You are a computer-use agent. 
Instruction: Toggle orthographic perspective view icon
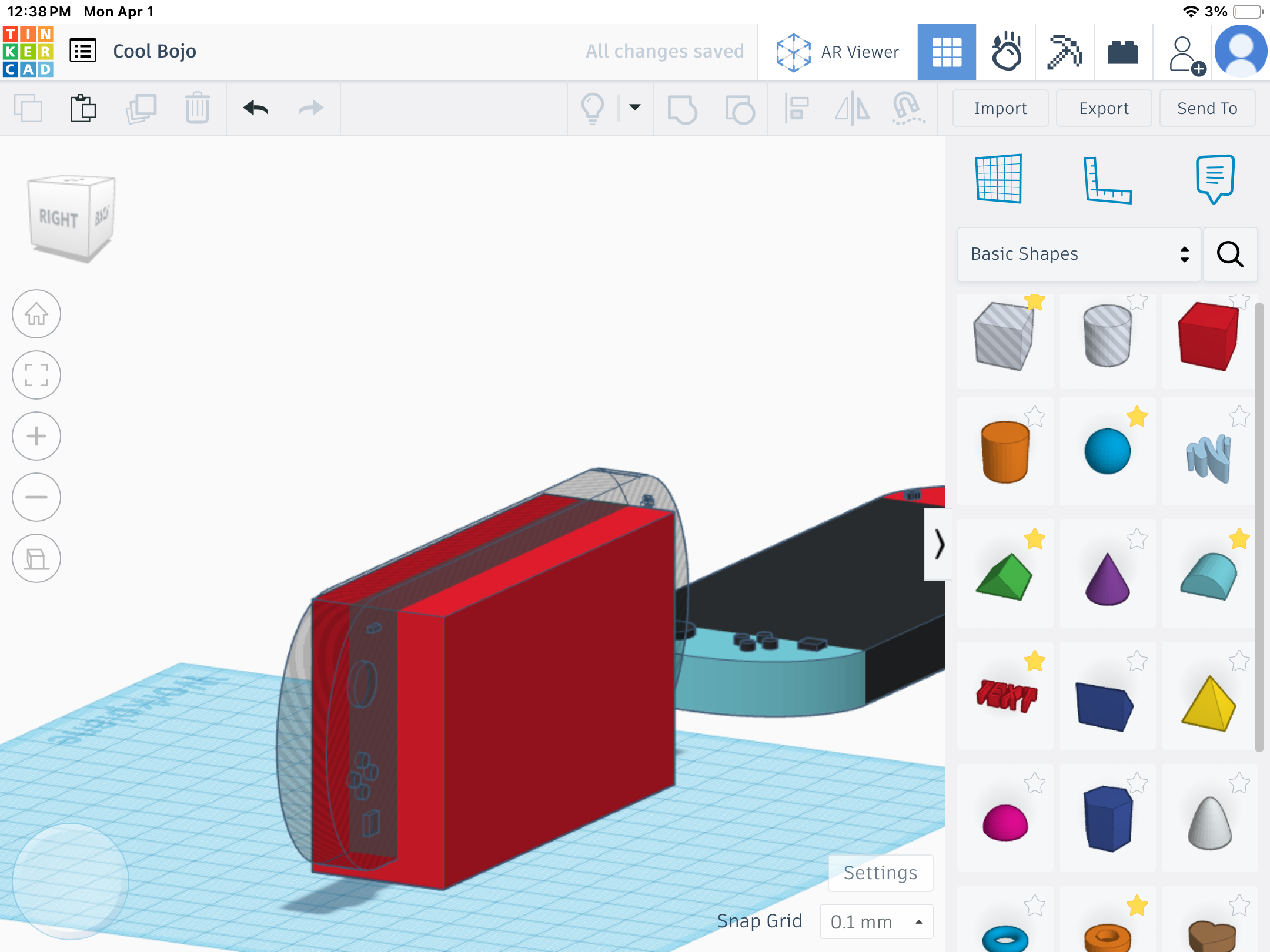pyautogui.click(x=36, y=558)
